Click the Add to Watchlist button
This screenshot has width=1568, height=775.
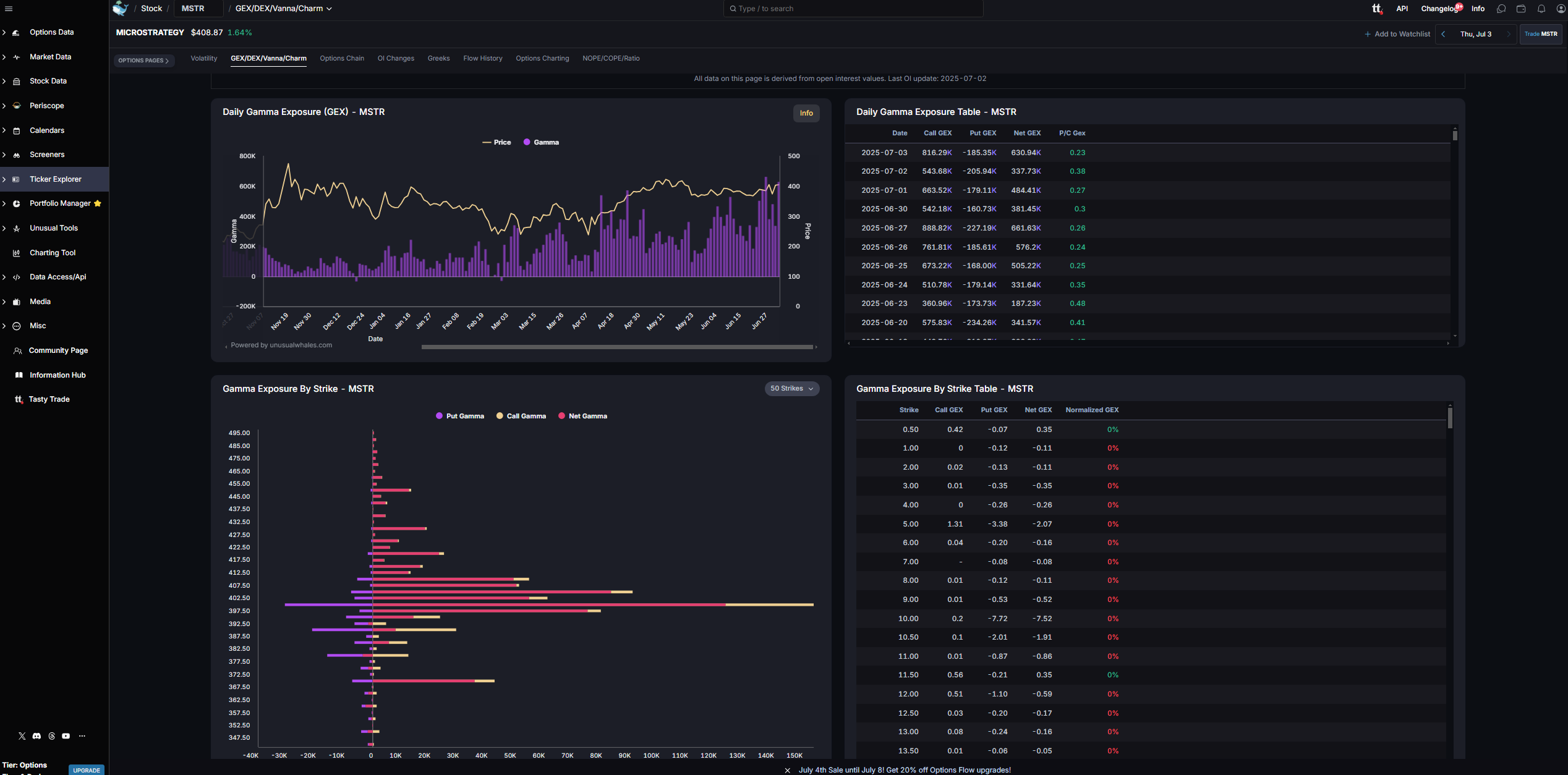(1397, 34)
